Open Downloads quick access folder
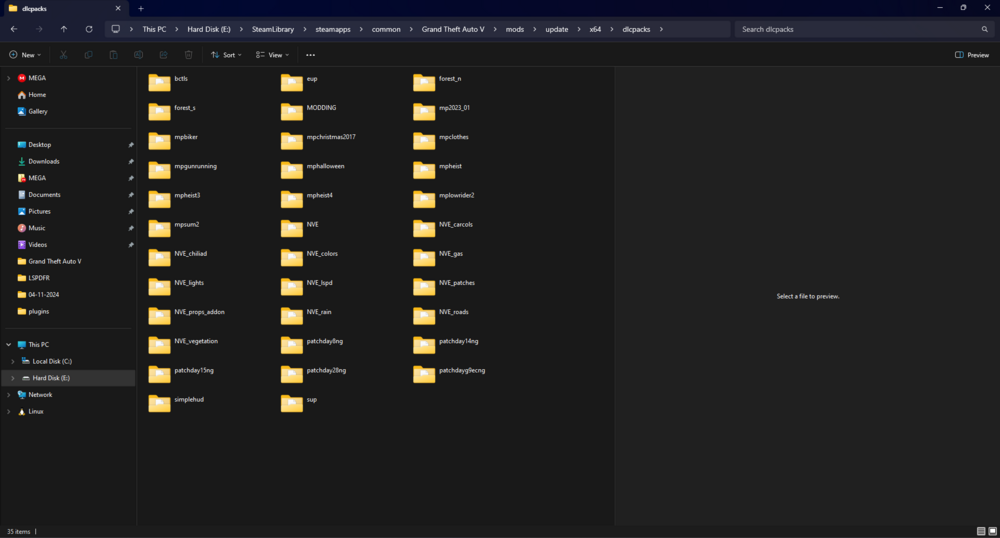This screenshot has width=1000, height=538. pyautogui.click(x=43, y=161)
